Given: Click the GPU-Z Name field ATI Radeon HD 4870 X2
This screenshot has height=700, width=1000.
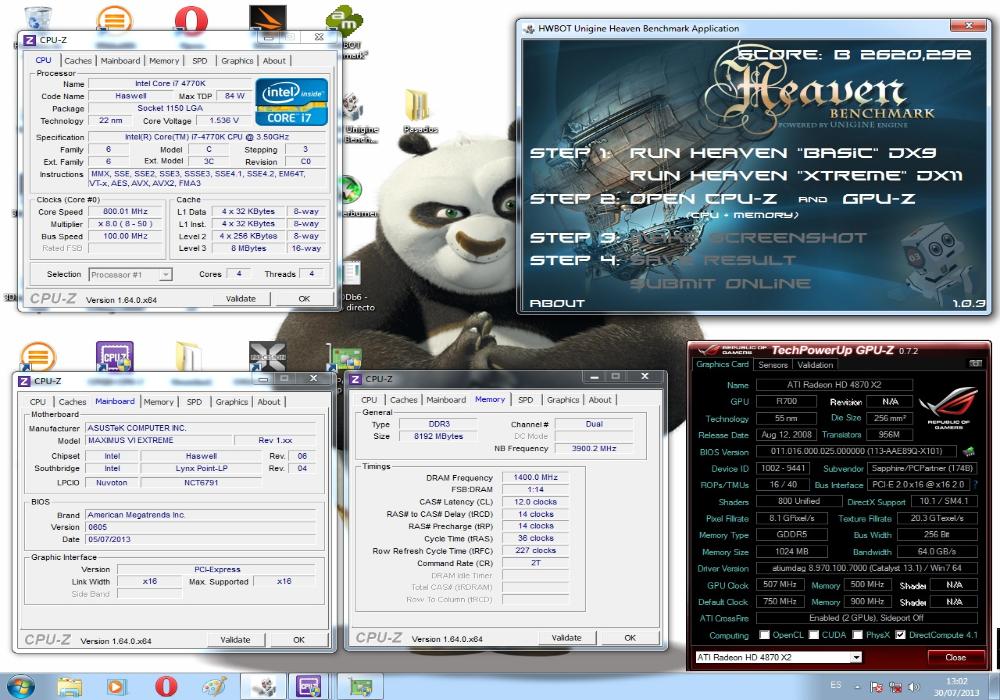Looking at the screenshot, I should (834, 384).
